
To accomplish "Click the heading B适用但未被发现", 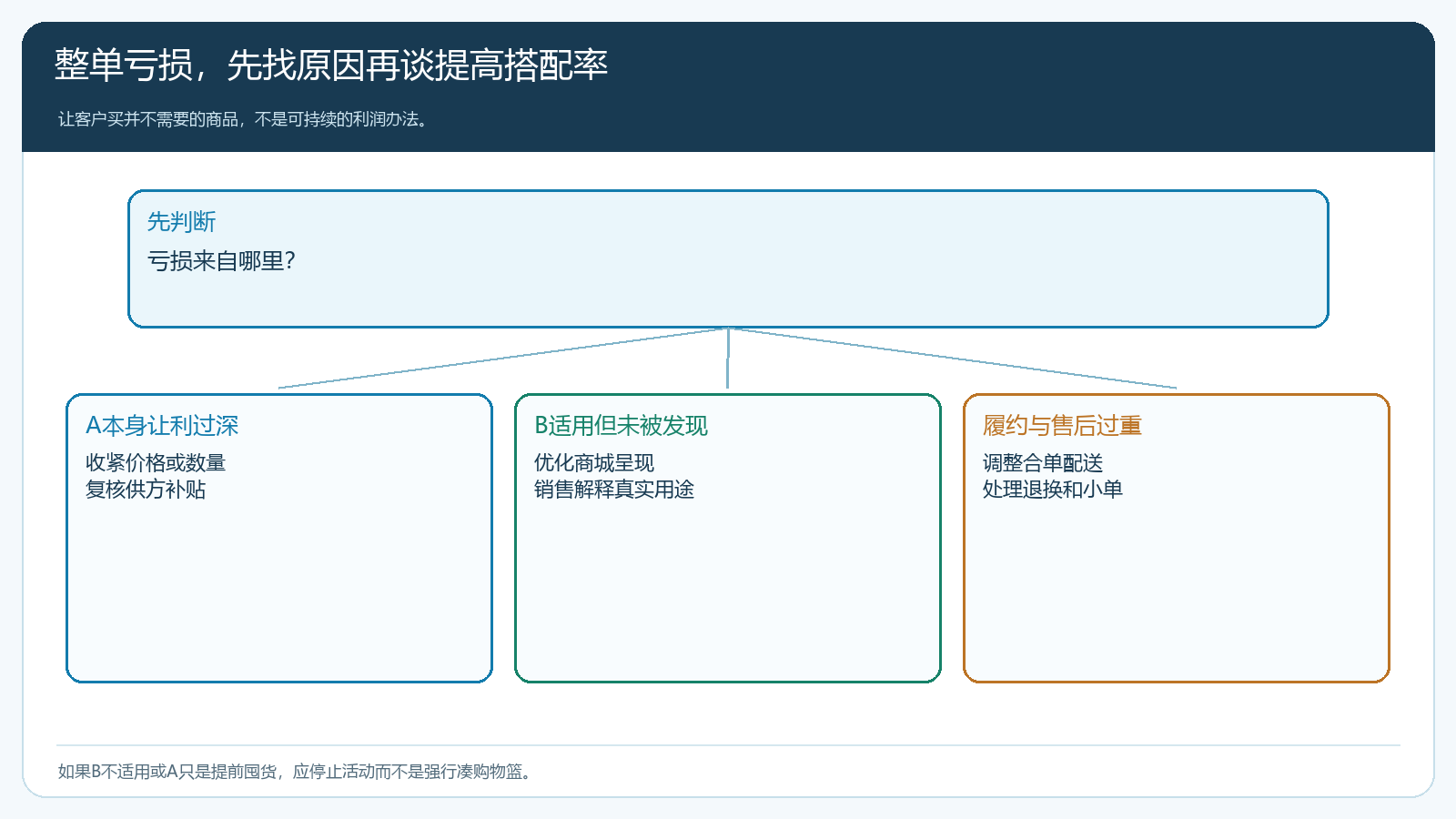I will click(x=621, y=426).
